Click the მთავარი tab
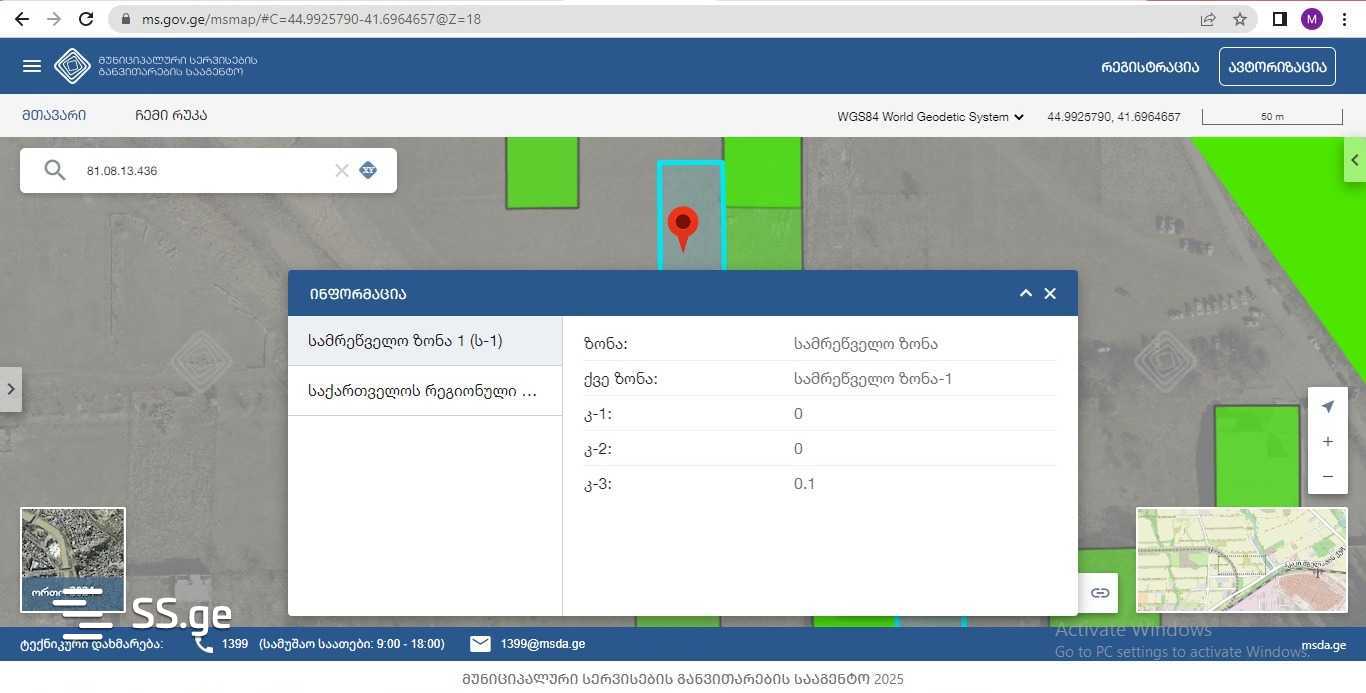1366x693 pixels. [54, 115]
